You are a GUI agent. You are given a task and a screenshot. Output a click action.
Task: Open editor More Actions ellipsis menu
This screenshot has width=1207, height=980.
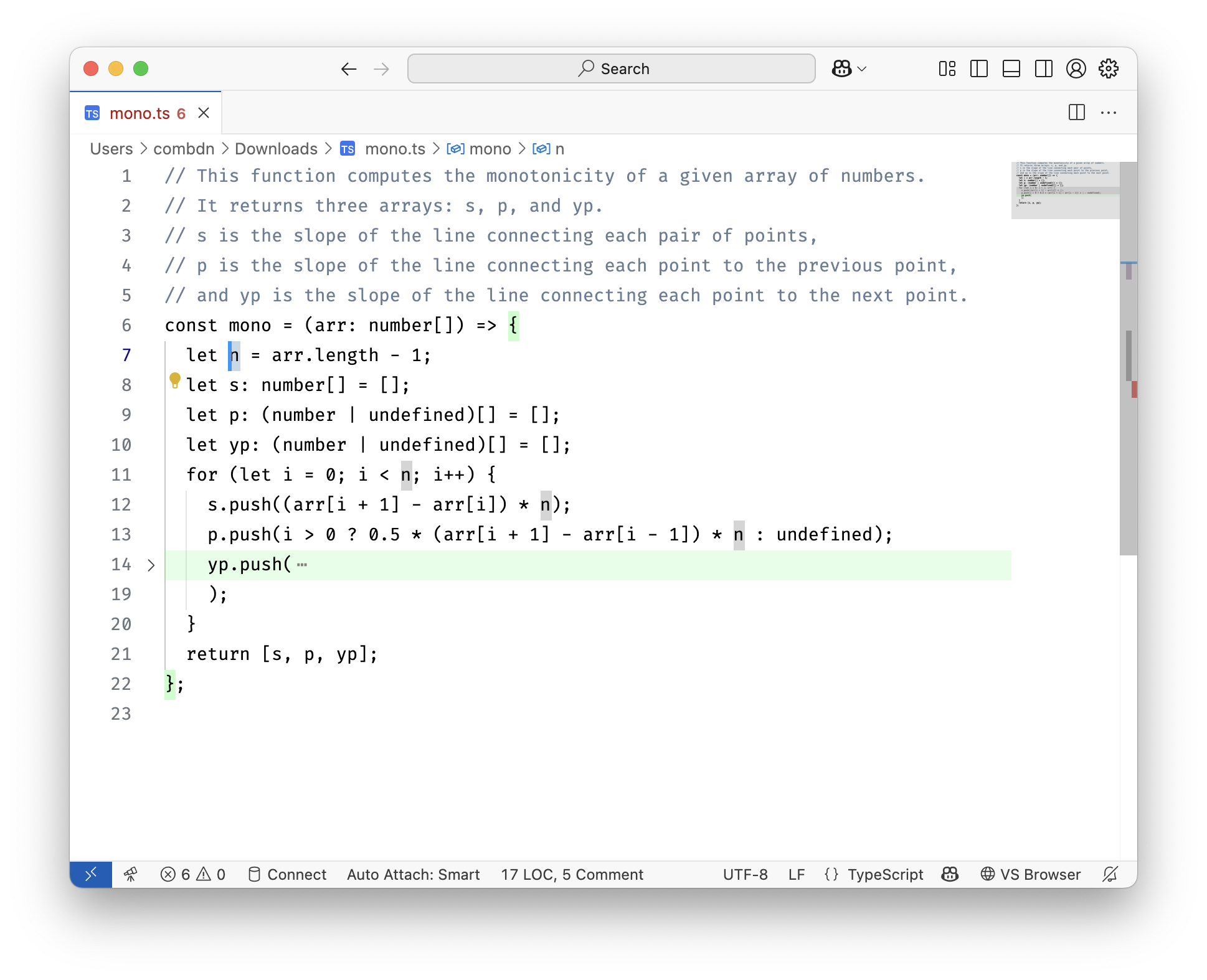[x=1109, y=113]
